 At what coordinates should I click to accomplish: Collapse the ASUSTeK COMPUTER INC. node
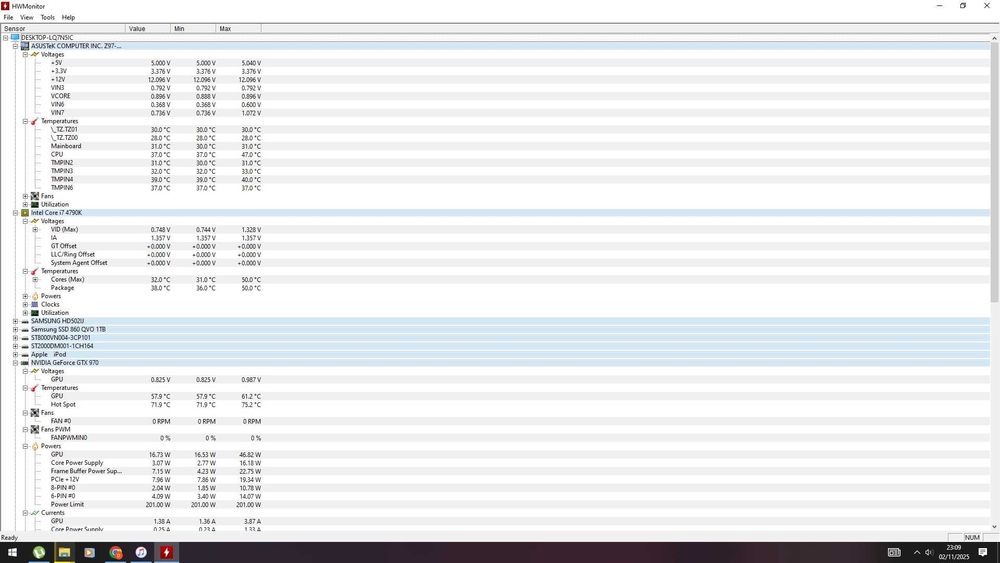click(15, 46)
